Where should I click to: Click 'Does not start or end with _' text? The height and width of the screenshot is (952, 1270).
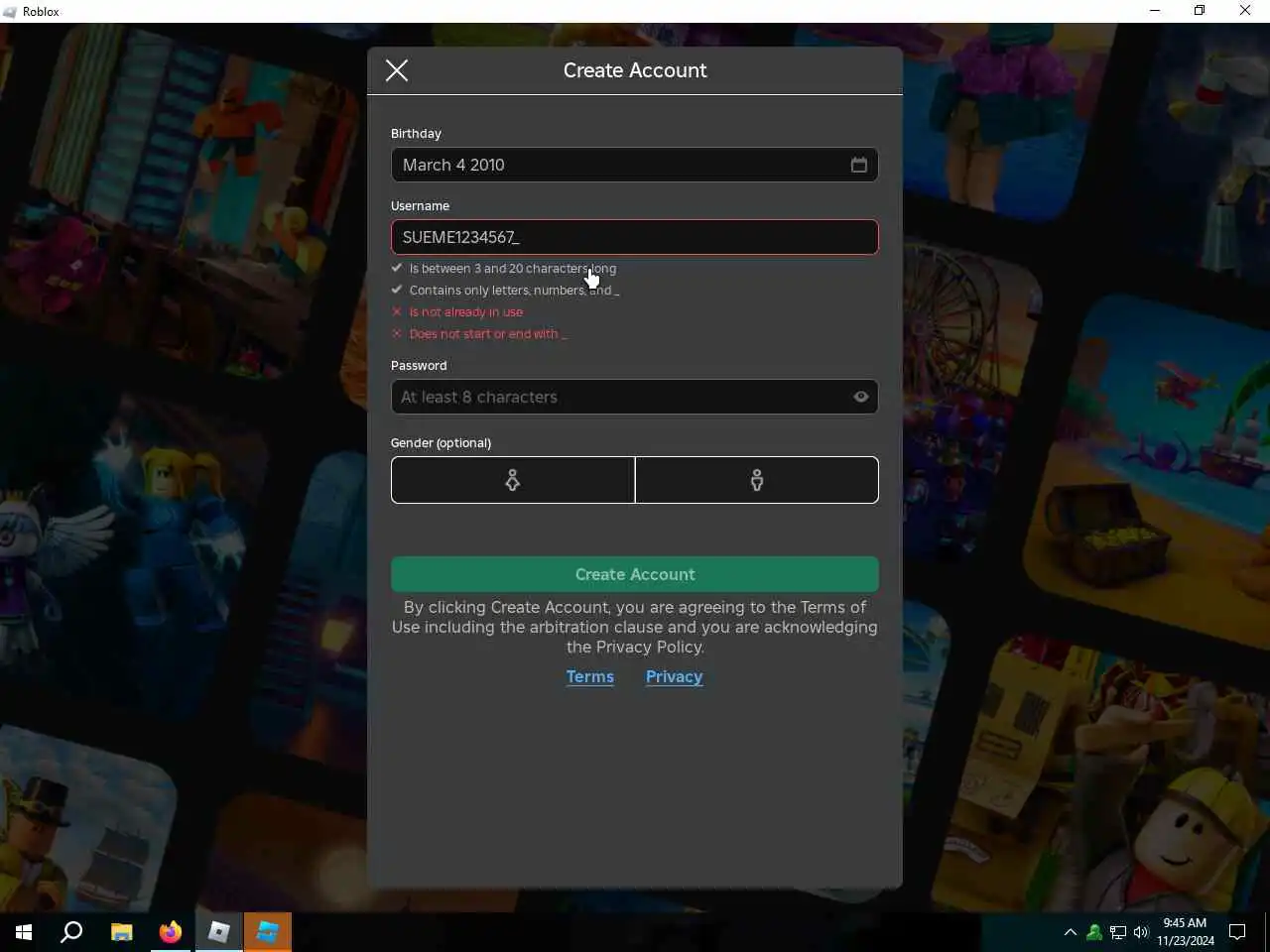pyautogui.click(x=488, y=334)
